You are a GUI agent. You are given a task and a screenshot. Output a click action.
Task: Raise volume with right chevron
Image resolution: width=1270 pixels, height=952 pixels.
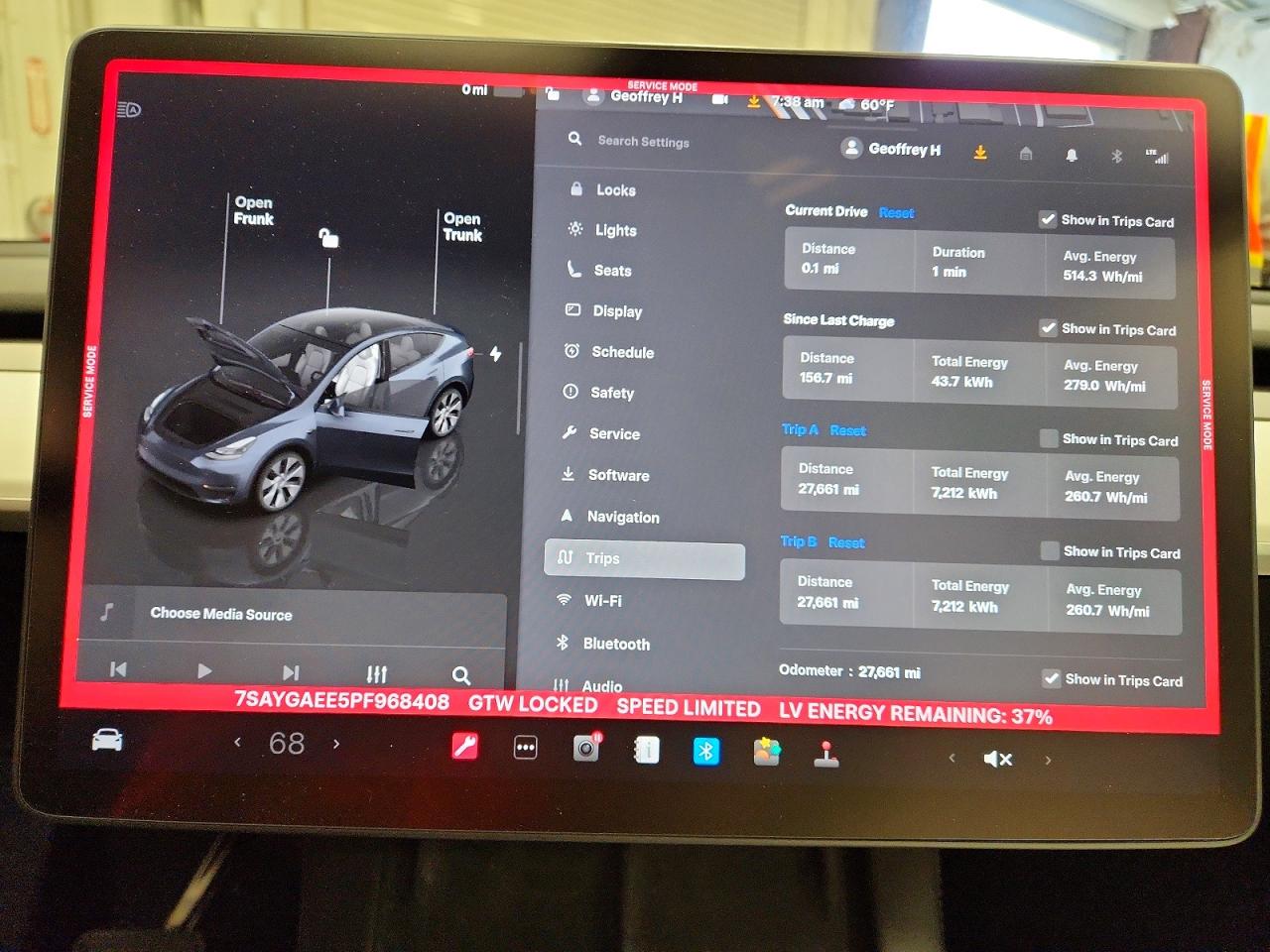1048,761
